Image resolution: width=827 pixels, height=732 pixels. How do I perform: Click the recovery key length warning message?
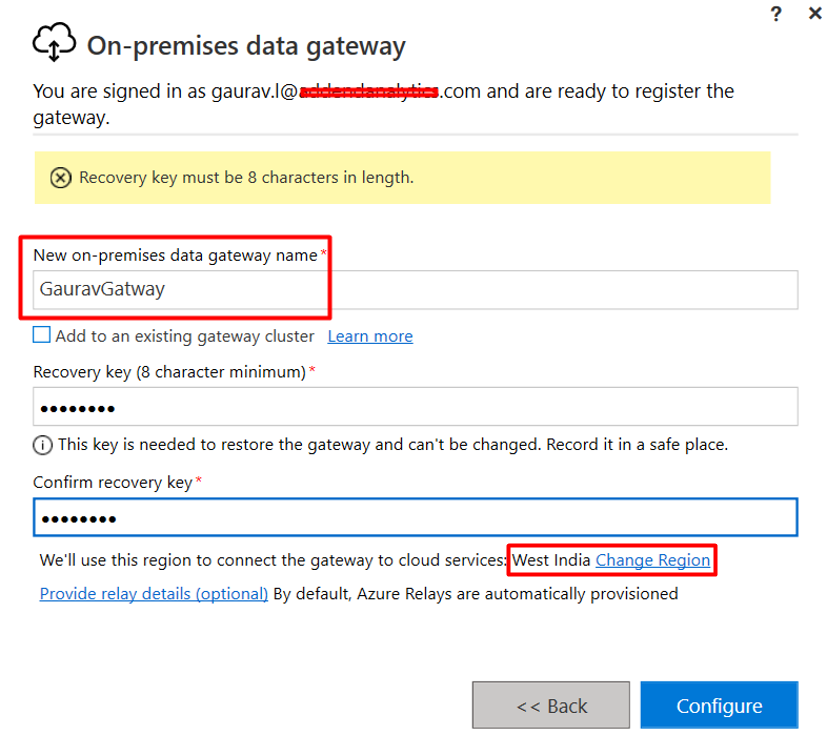(246, 178)
